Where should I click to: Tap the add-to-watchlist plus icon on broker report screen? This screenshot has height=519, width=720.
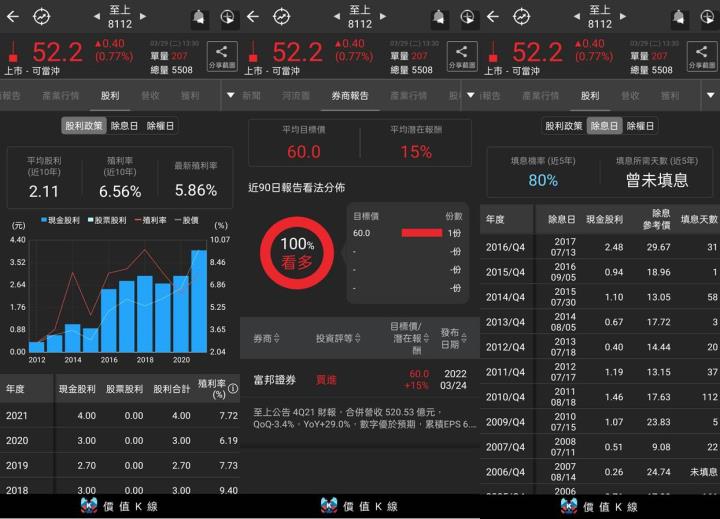click(467, 17)
